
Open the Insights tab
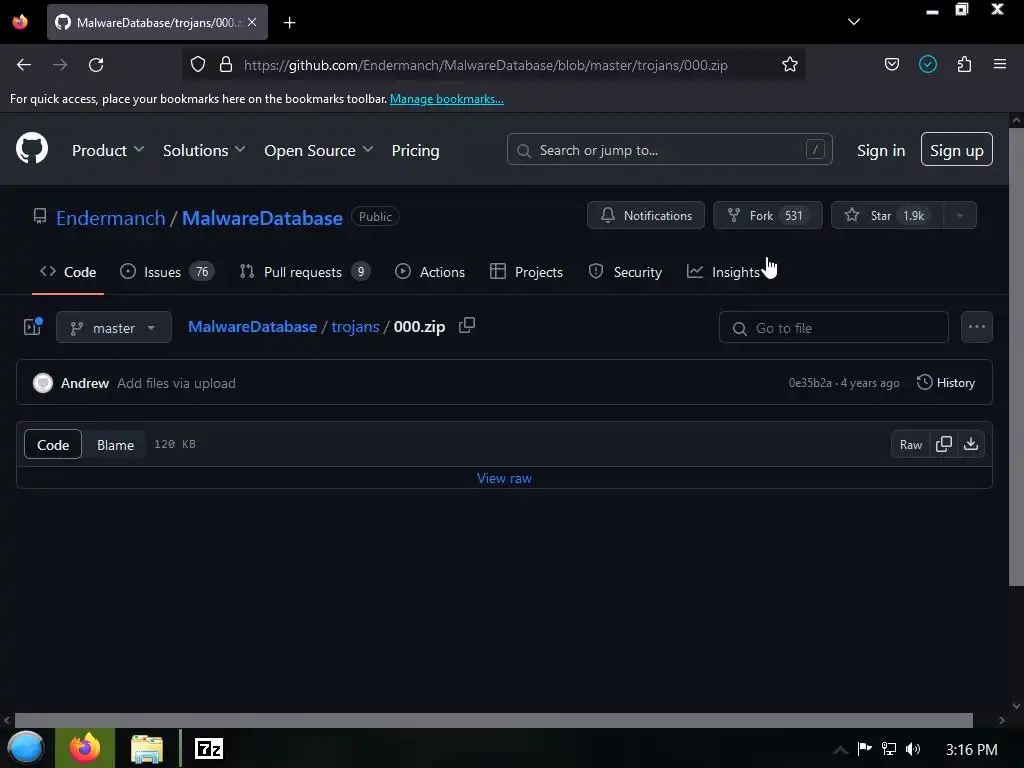click(724, 272)
